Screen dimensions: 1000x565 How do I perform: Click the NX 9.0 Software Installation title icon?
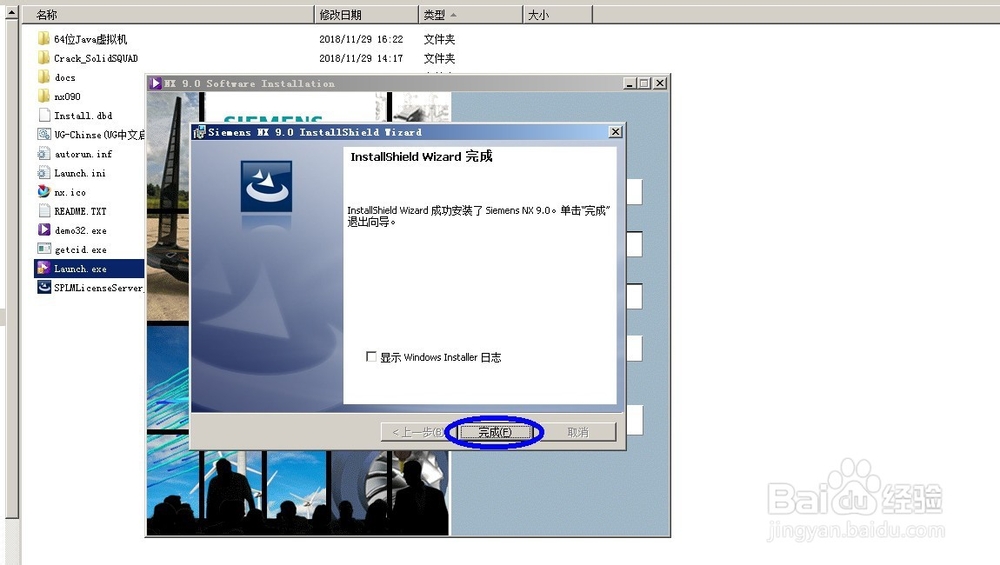tap(156, 83)
